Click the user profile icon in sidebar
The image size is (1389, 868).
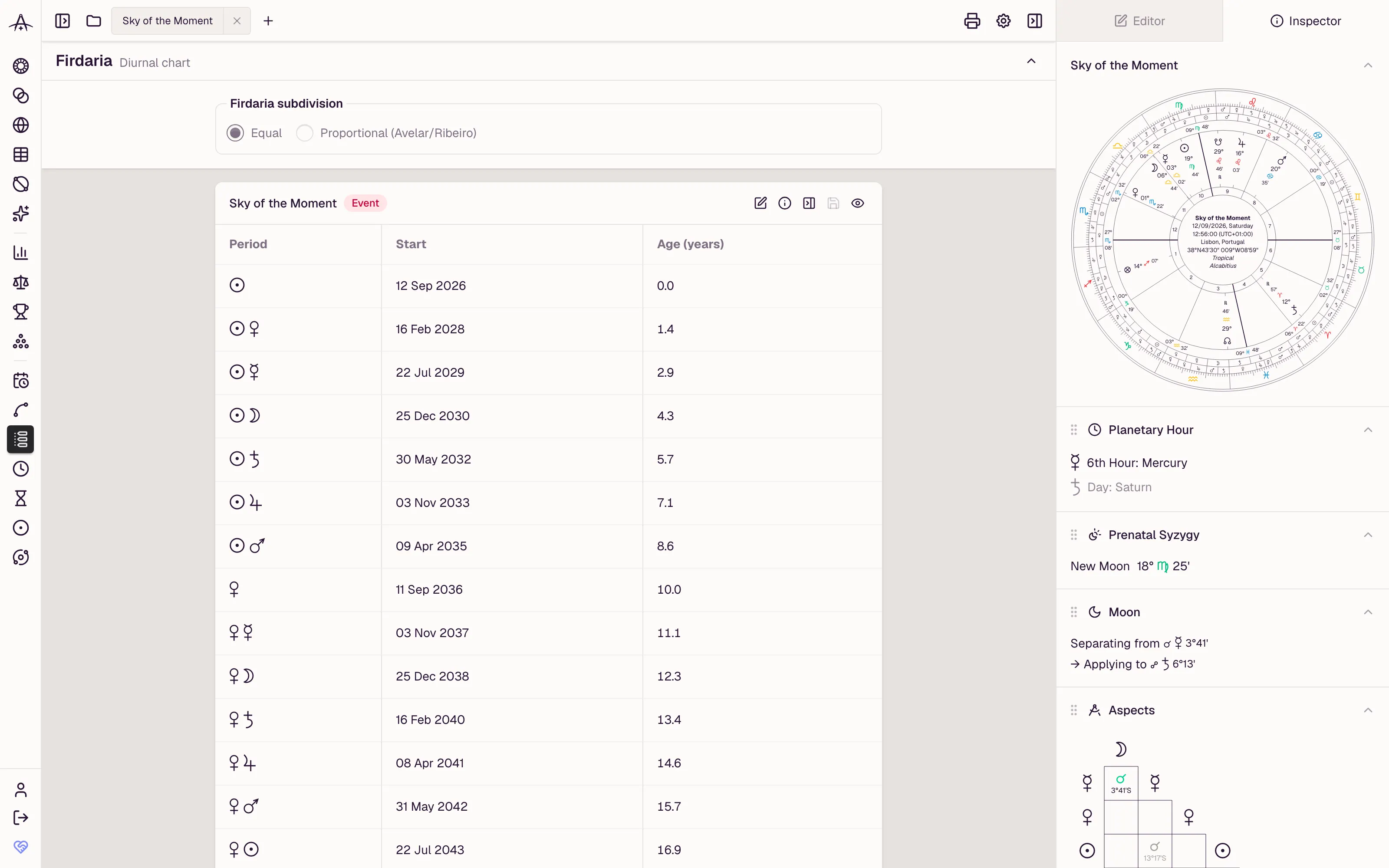tap(21, 790)
